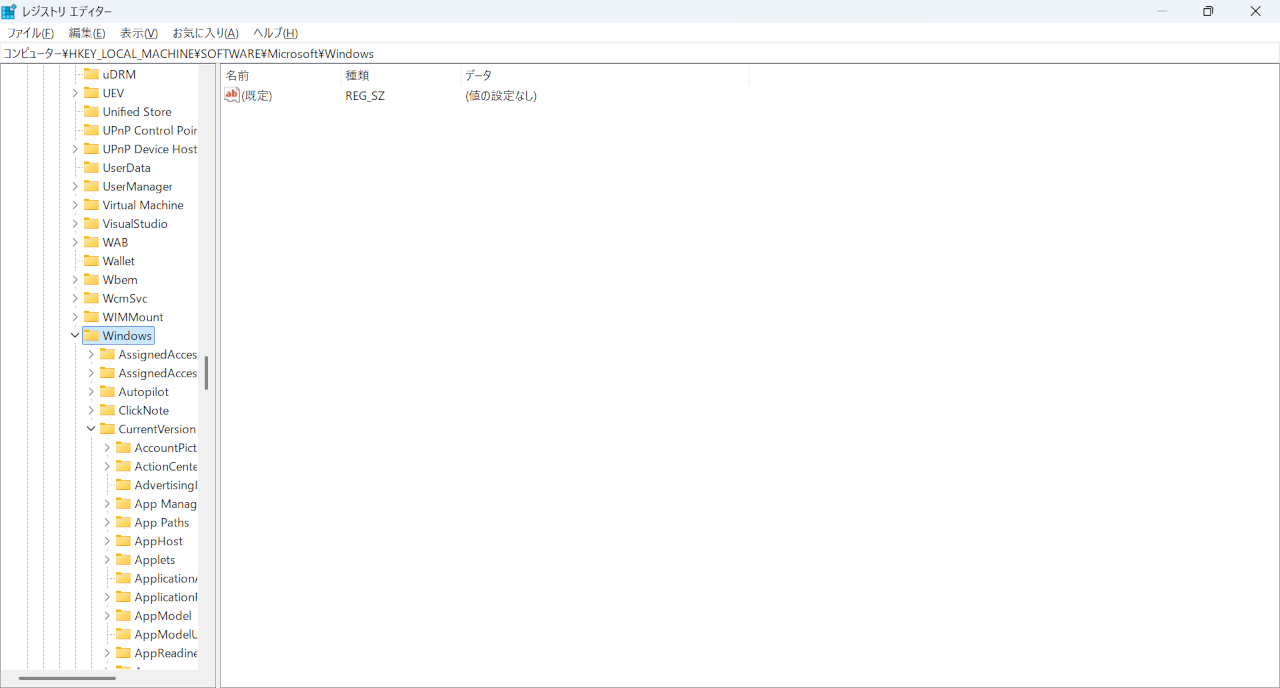Expand the App Paths key
This screenshot has width=1280, height=688.
click(107, 522)
